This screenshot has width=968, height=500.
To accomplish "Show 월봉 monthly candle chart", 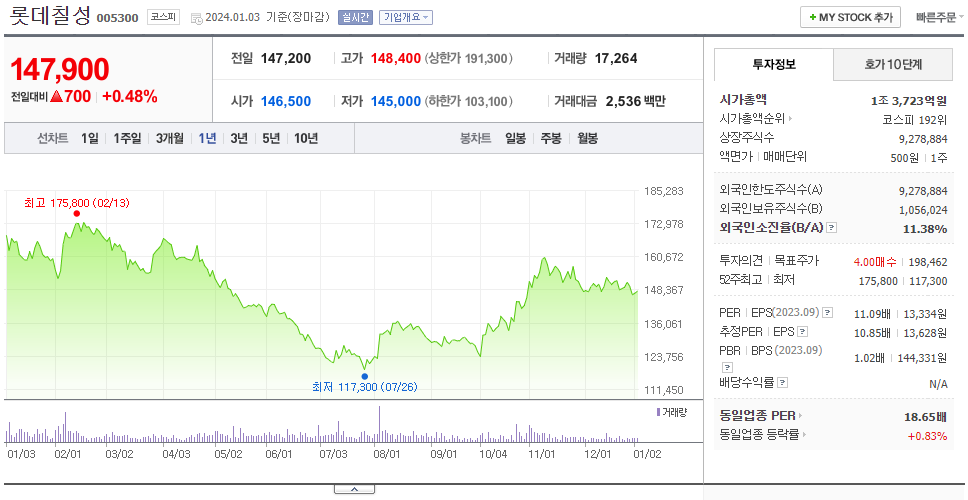I will 588,138.
